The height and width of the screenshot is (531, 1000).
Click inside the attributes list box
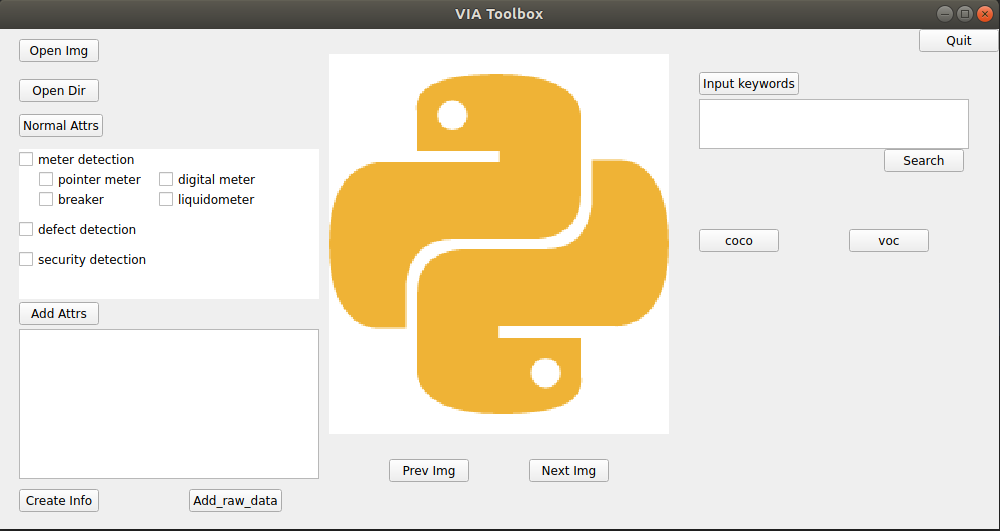click(x=169, y=404)
